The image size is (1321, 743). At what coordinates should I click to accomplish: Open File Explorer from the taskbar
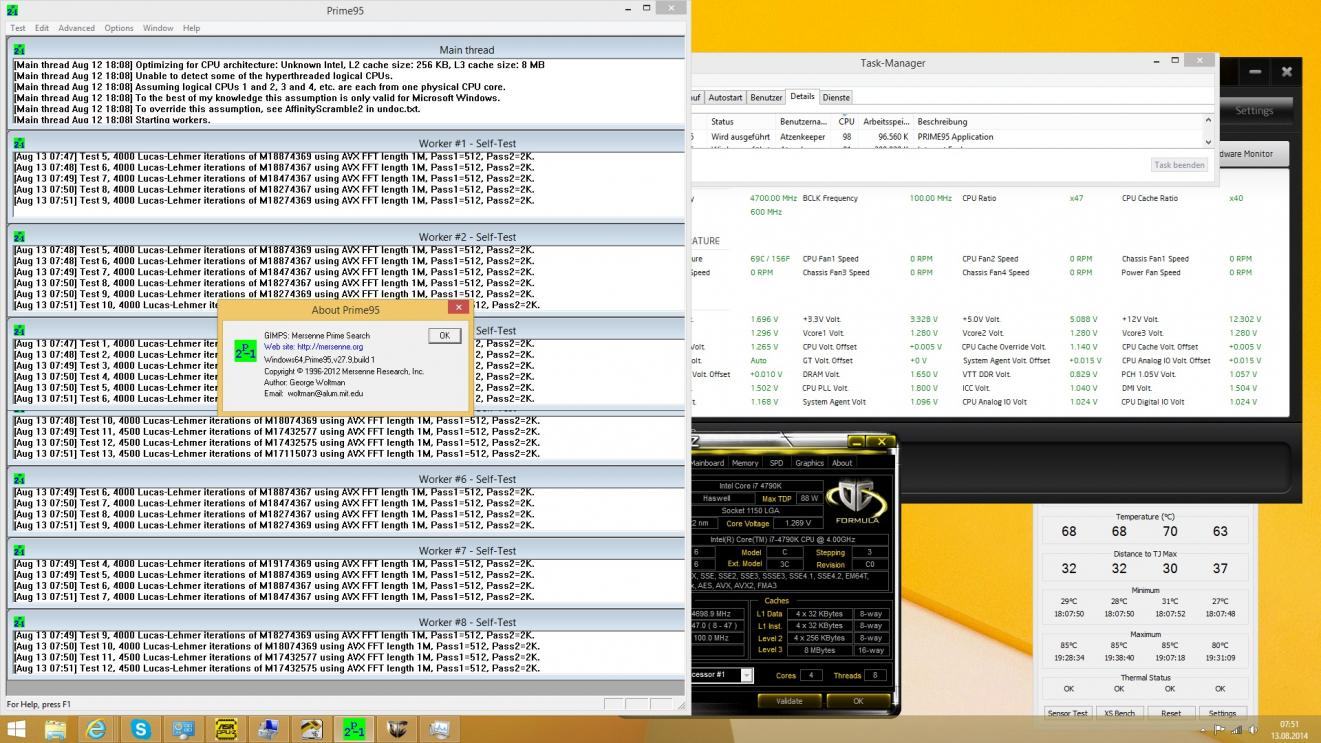pos(55,729)
